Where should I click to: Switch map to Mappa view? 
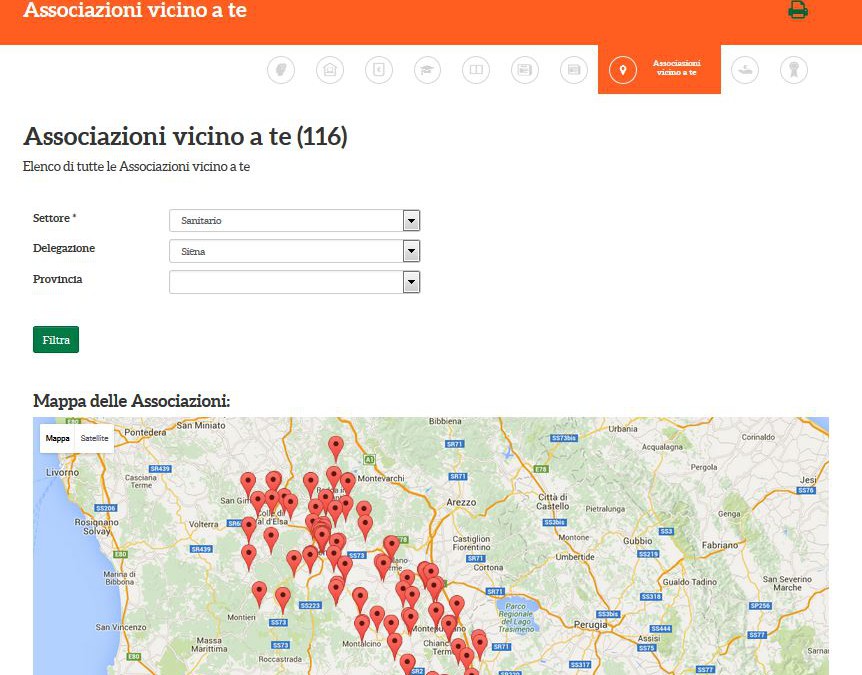coord(58,438)
